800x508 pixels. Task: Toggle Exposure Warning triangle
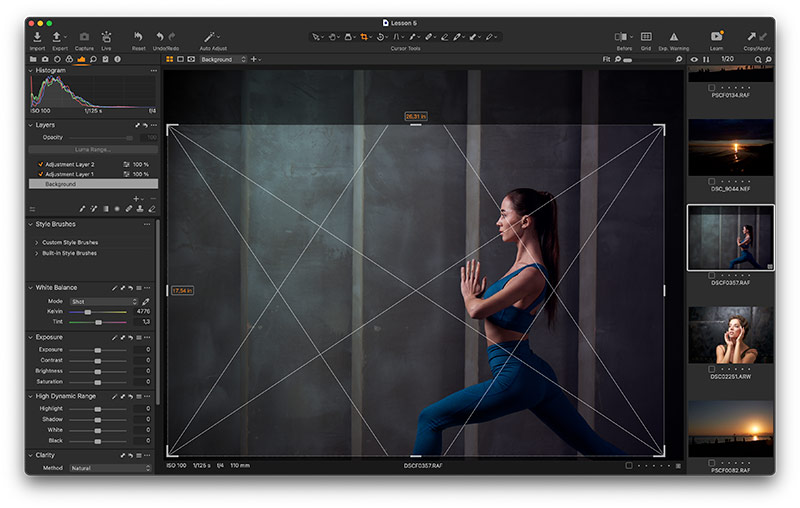coord(673,37)
